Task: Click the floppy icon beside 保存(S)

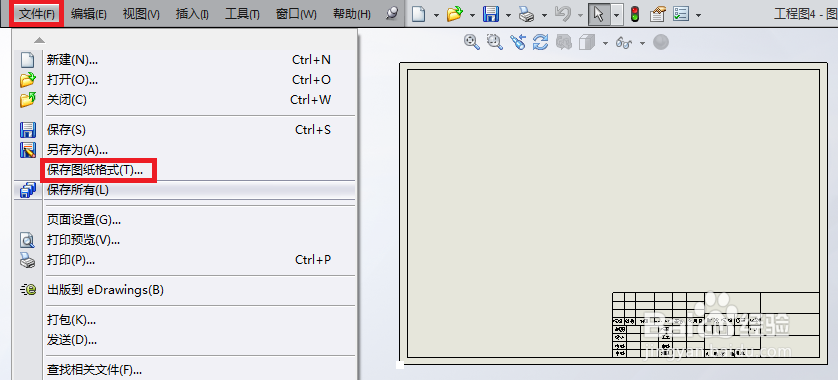Action: [x=27, y=130]
